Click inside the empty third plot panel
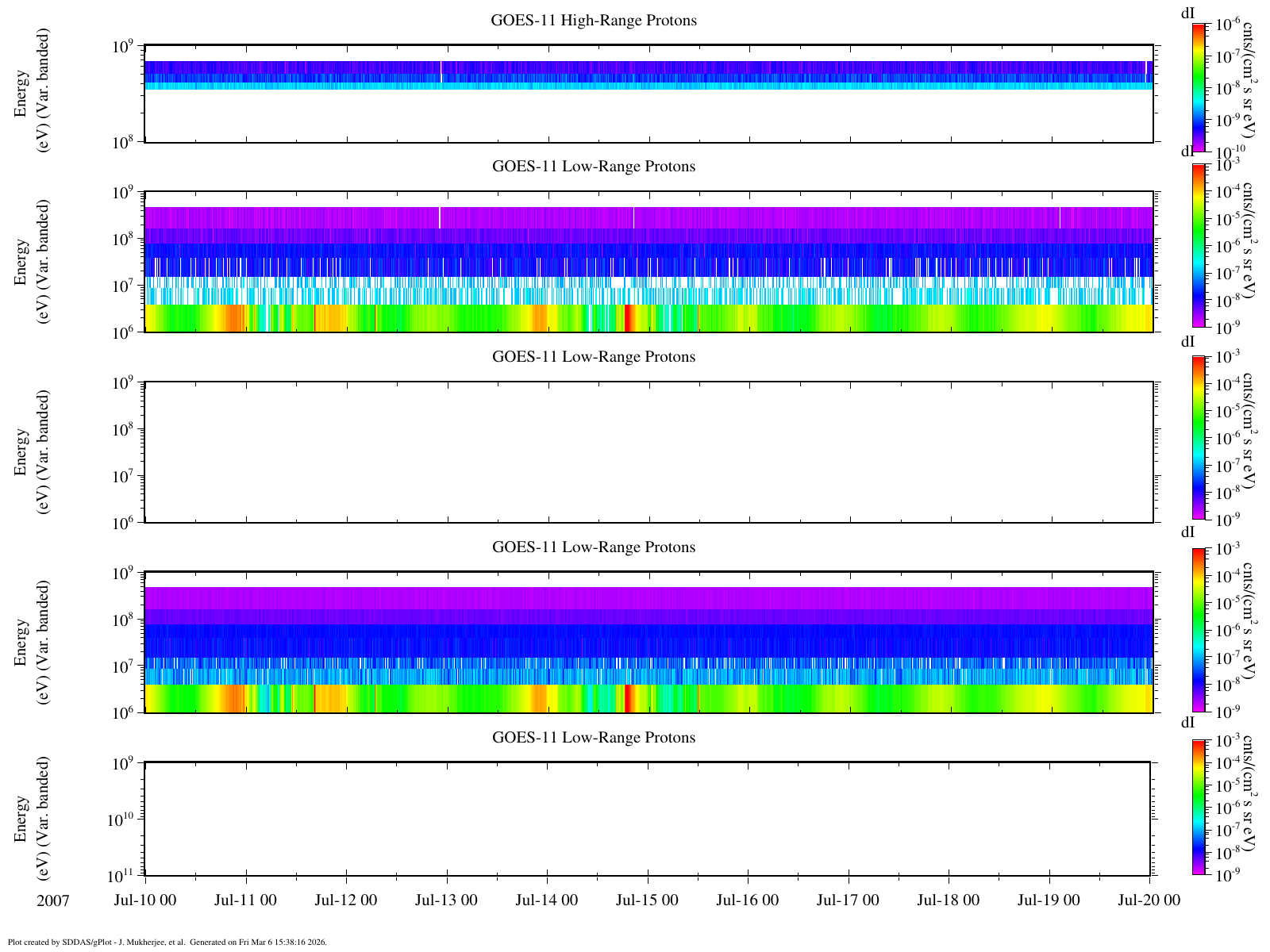 (x=648, y=452)
